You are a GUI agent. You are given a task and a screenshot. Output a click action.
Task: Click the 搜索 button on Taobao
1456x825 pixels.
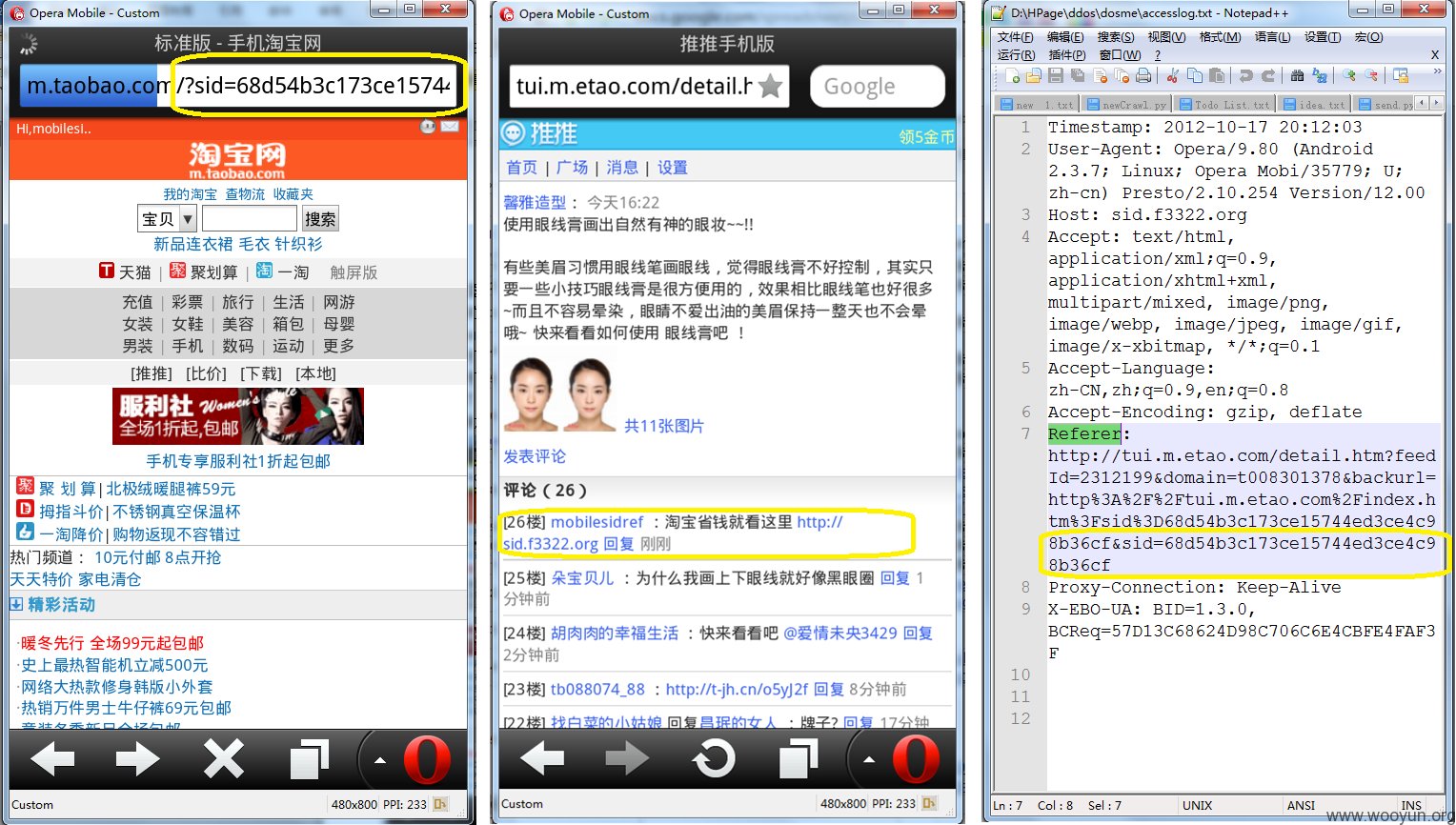[x=320, y=219]
